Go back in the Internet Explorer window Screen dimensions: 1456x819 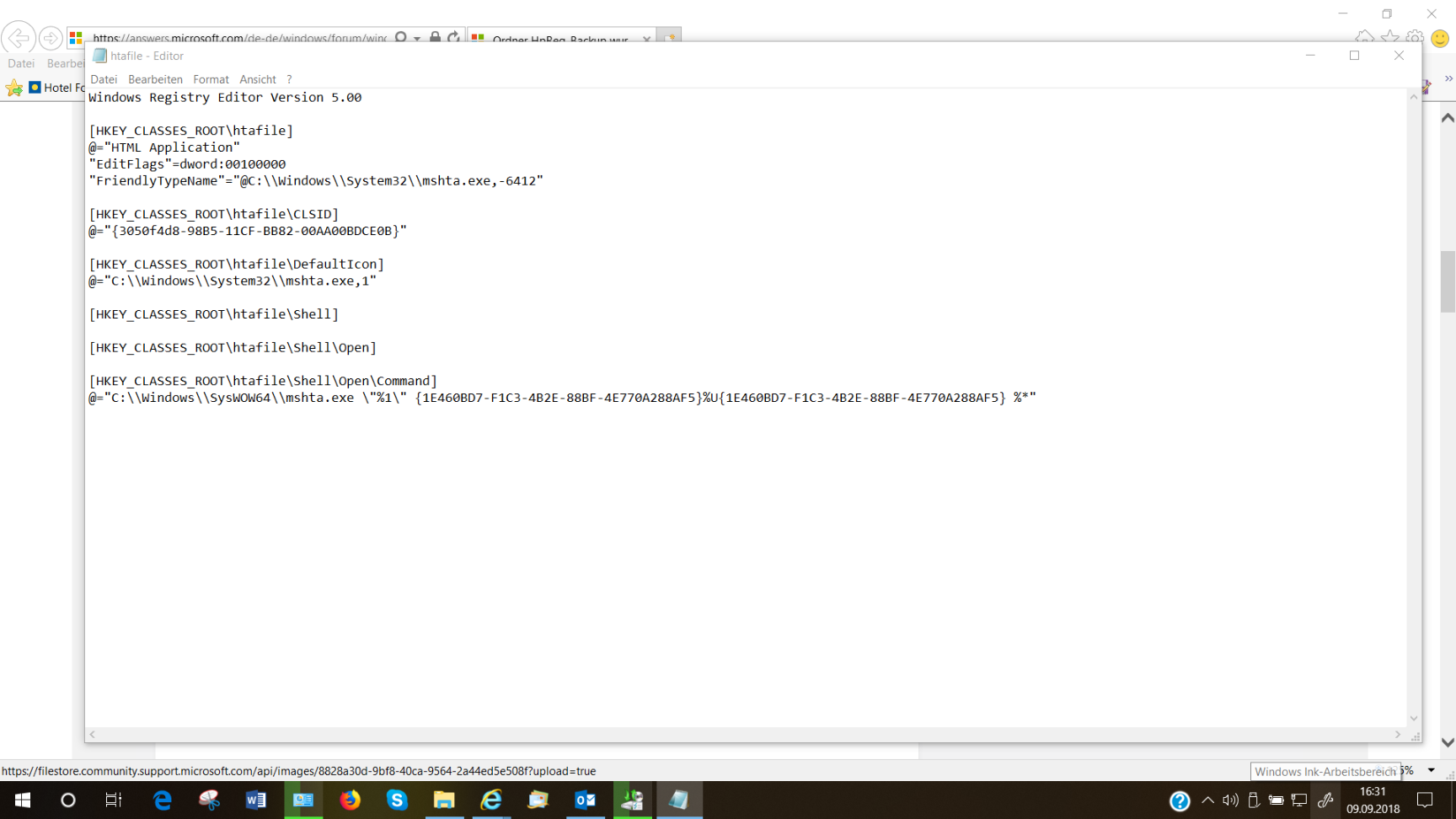[x=19, y=38]
